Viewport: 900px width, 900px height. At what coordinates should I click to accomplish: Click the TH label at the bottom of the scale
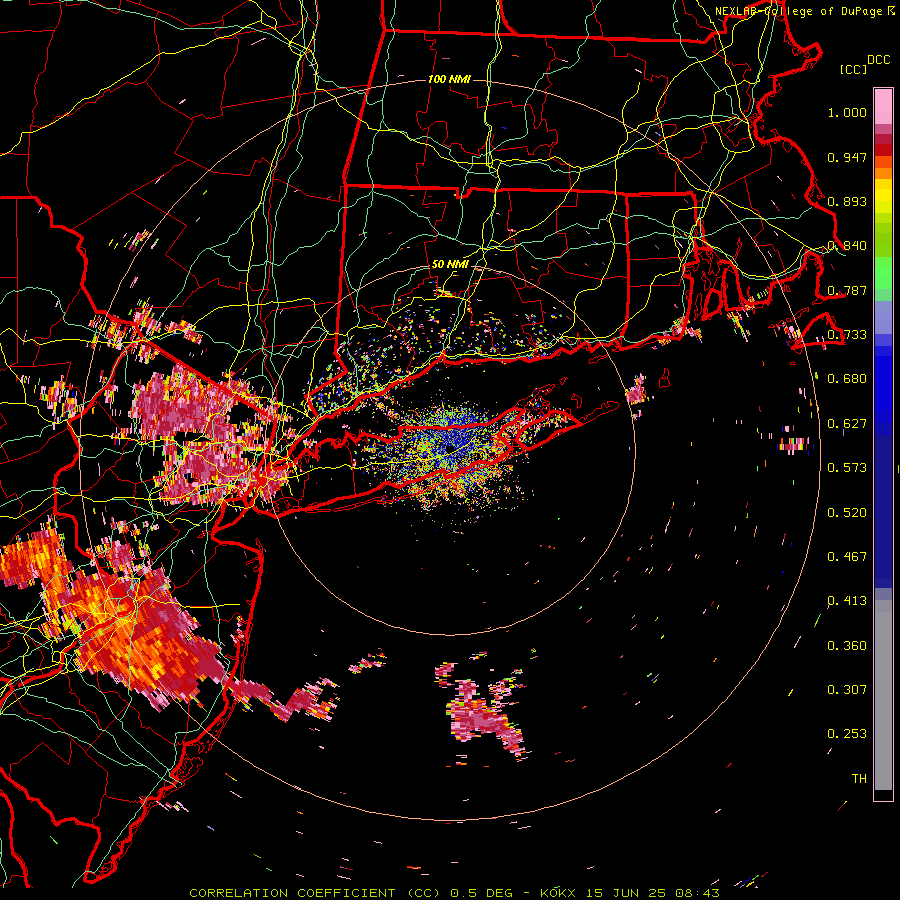[859, 779]
